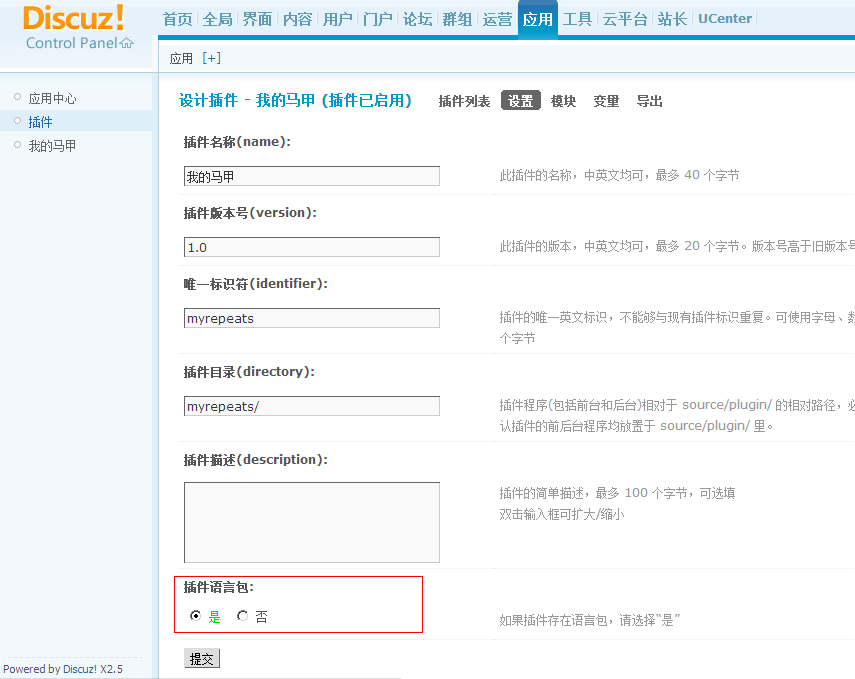Image resolution: width=855 pixels, height=679 pixels.
Task: Switch to the 变量 tab
Action: click(x=606, y=101)
